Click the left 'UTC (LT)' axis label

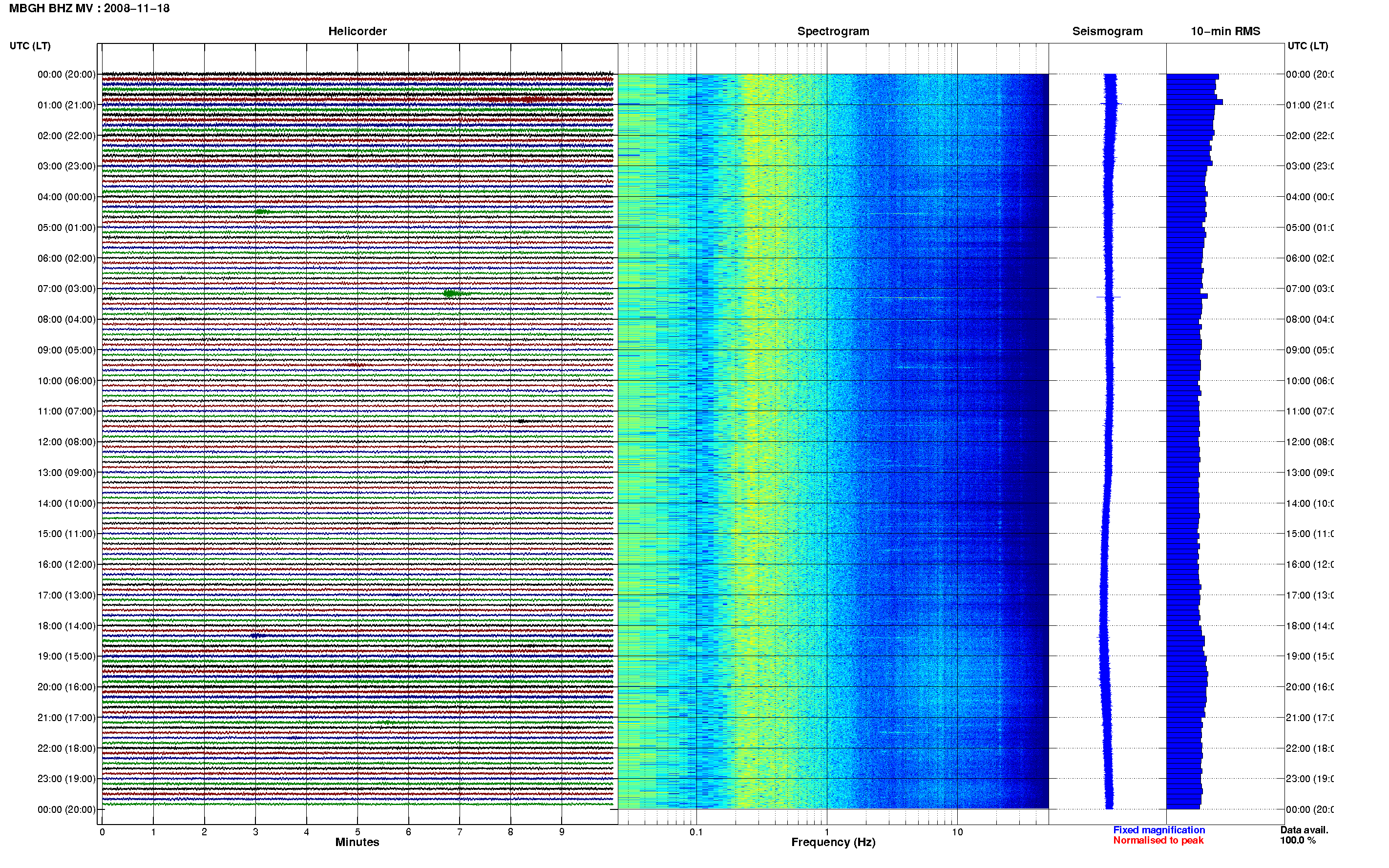pyautogui.click(x=30, y=46)
